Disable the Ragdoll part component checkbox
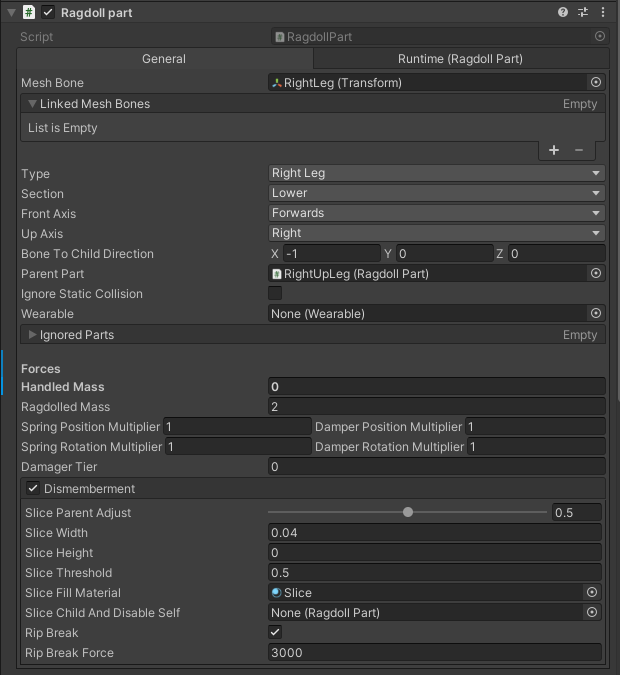This screenshot has height=675, width=620. 48,12
